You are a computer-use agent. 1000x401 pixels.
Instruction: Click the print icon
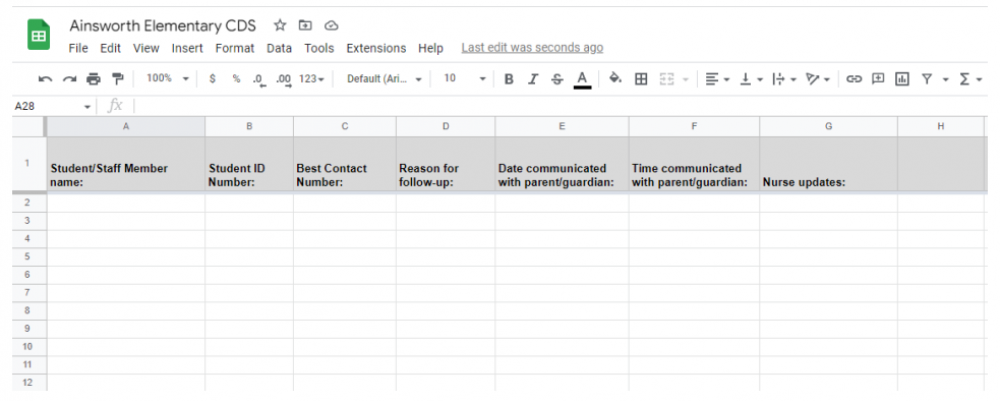(x=94, y=79)
